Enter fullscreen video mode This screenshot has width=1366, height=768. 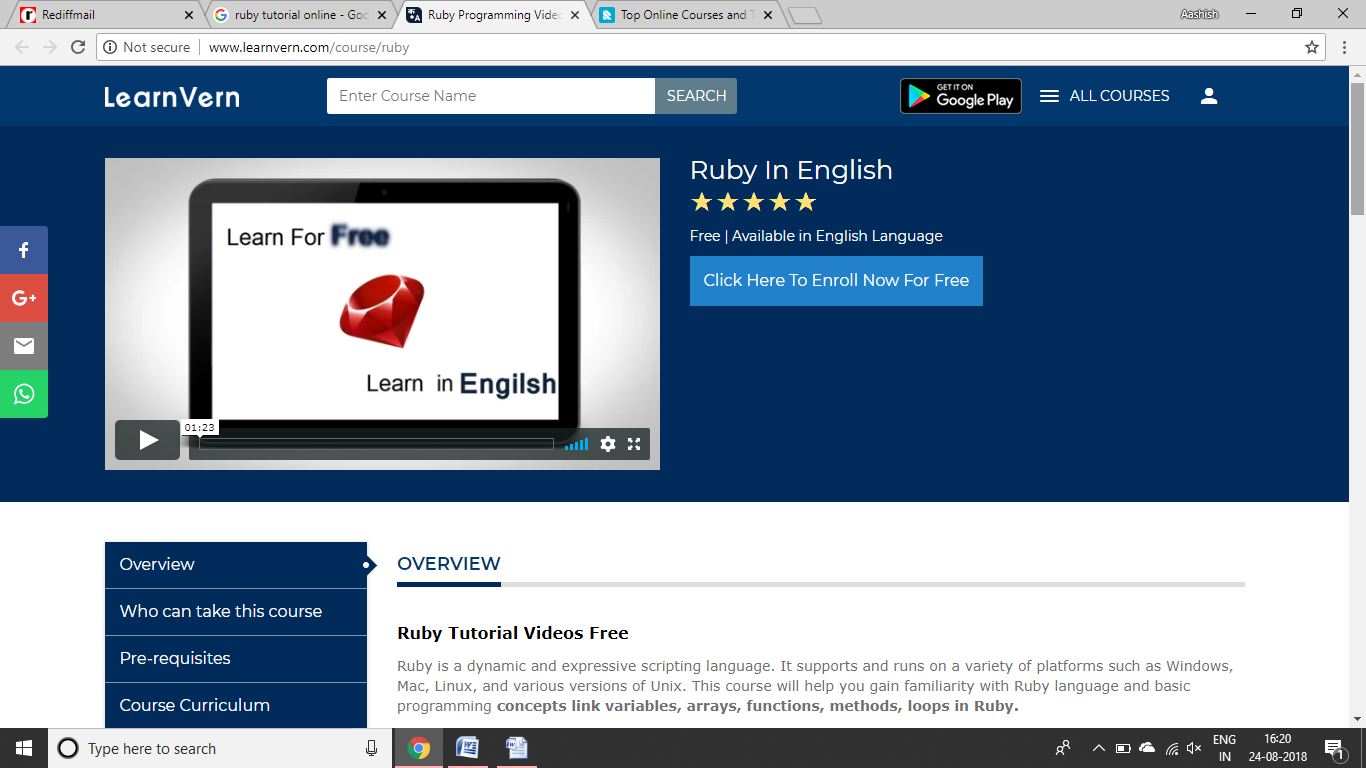pos(634,444)
